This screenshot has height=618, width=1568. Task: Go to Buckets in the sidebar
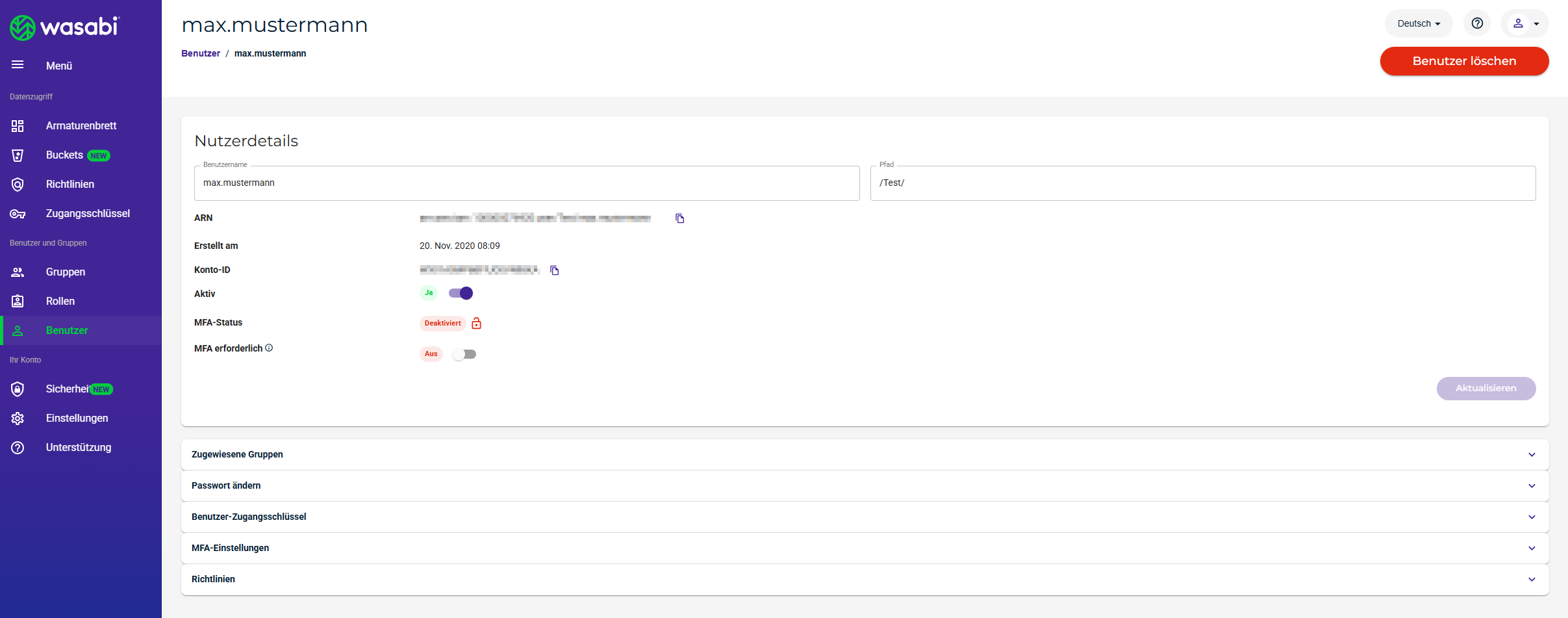pyautogui.click(x=64, y=155)
